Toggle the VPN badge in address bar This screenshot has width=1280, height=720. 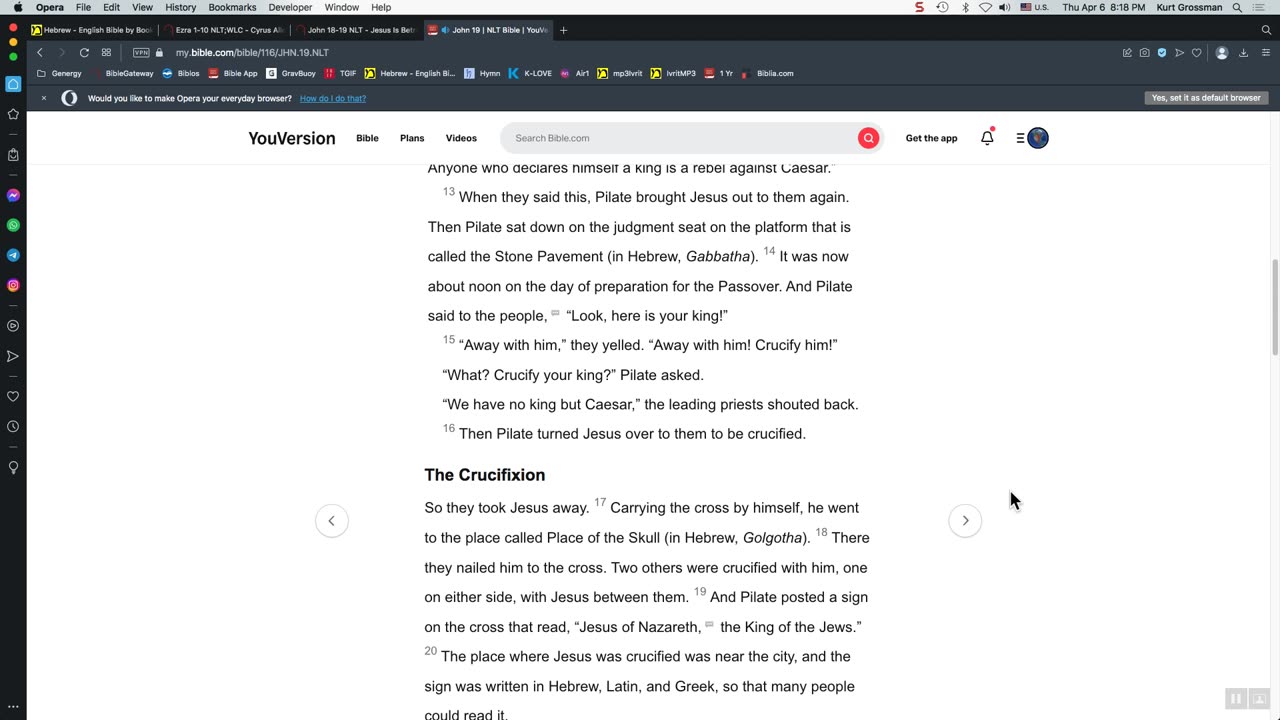coord(141,52)
